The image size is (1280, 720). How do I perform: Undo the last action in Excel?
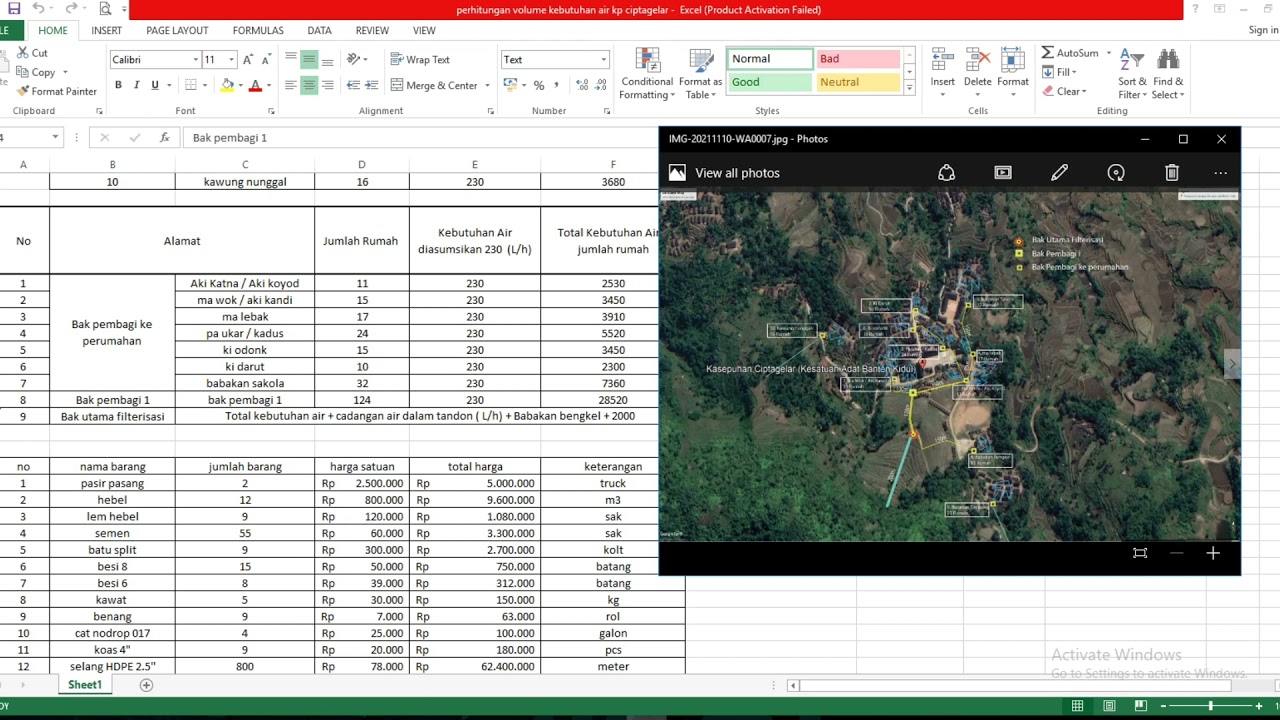tap(39, 9)
